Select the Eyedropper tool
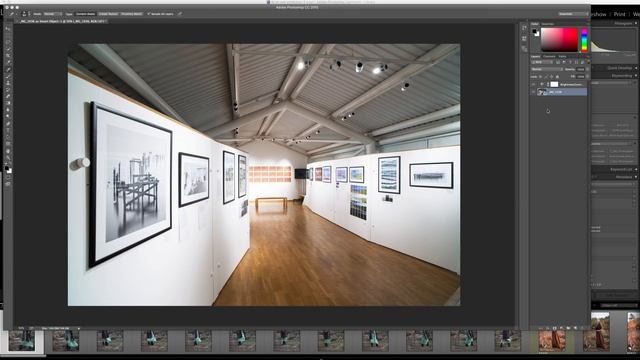Image resolution: width=640 pixels, height=360 pixels. click(x=8, y=62)
